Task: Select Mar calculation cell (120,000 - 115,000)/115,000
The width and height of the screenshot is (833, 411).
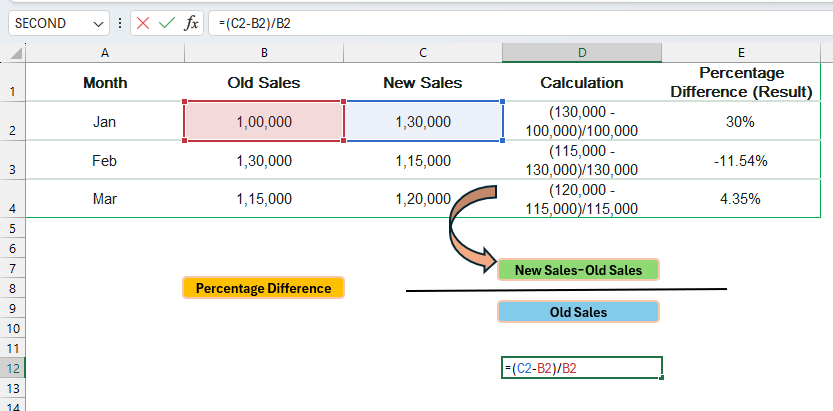Action: [x=582, y=199]
